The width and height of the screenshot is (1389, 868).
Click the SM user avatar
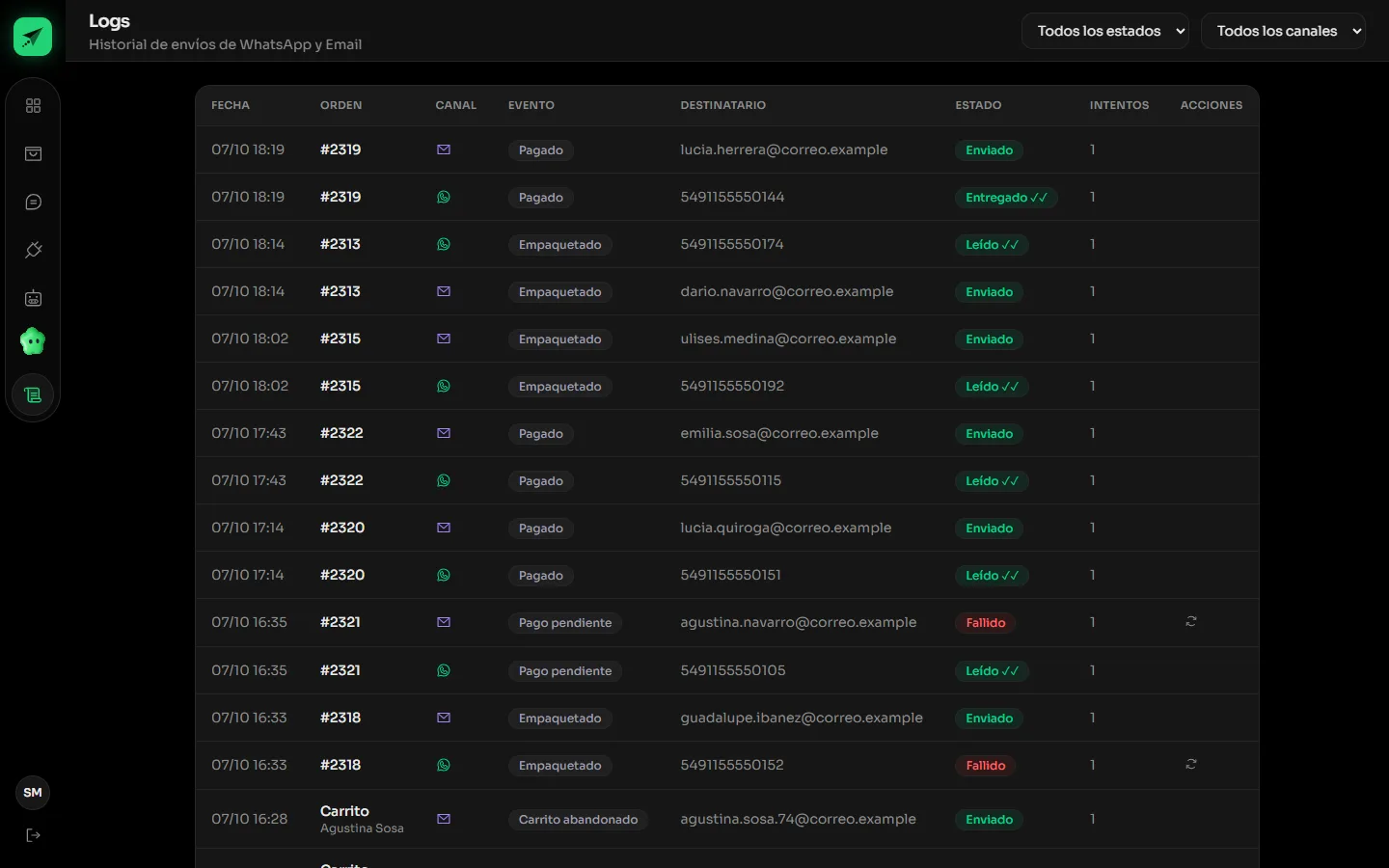click(x=33, y=793)
